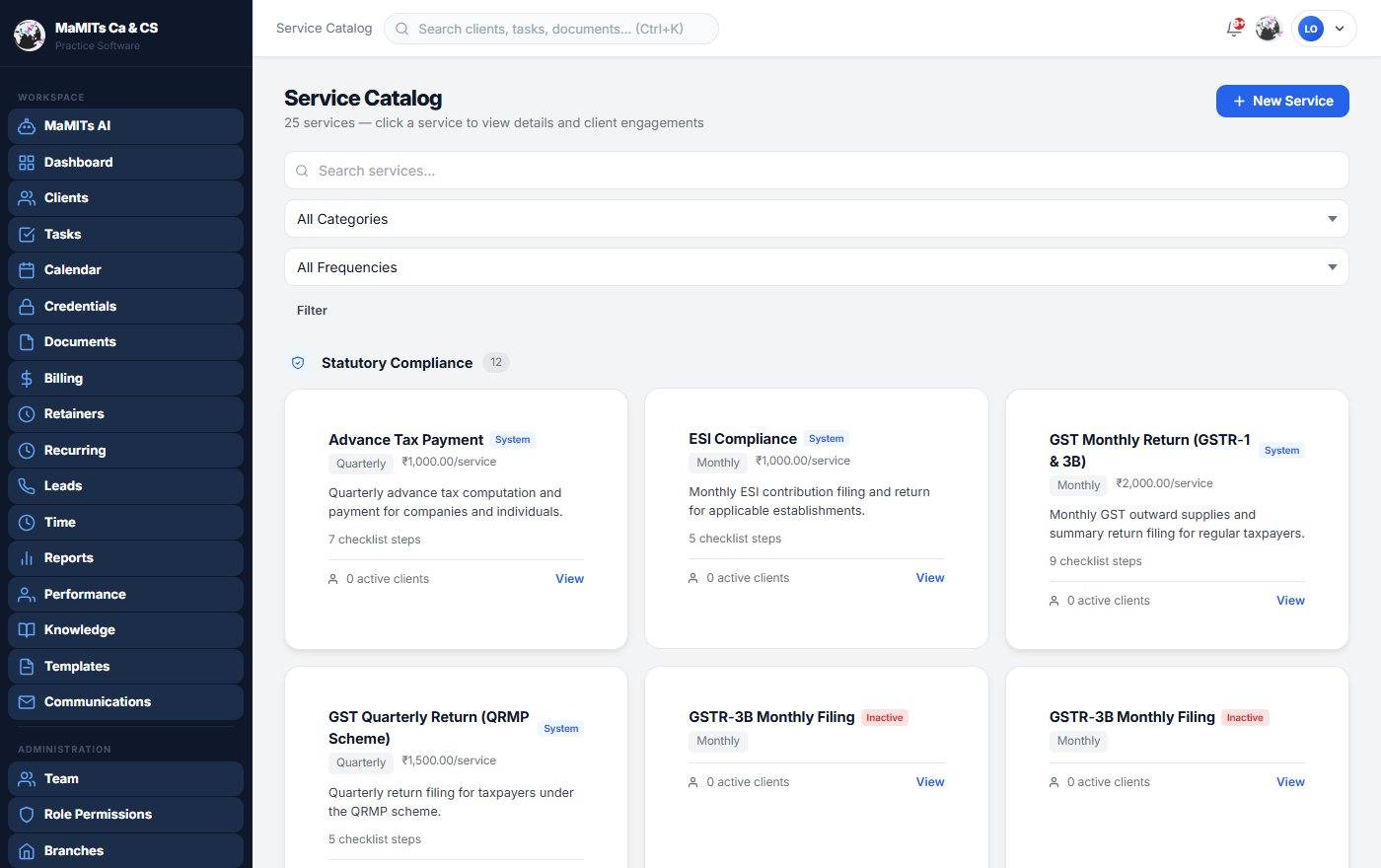The image size is (1381, 868).
Task: Open the All Frequencies dropdown
Action: pyautogui.click(x=817, y=267)
